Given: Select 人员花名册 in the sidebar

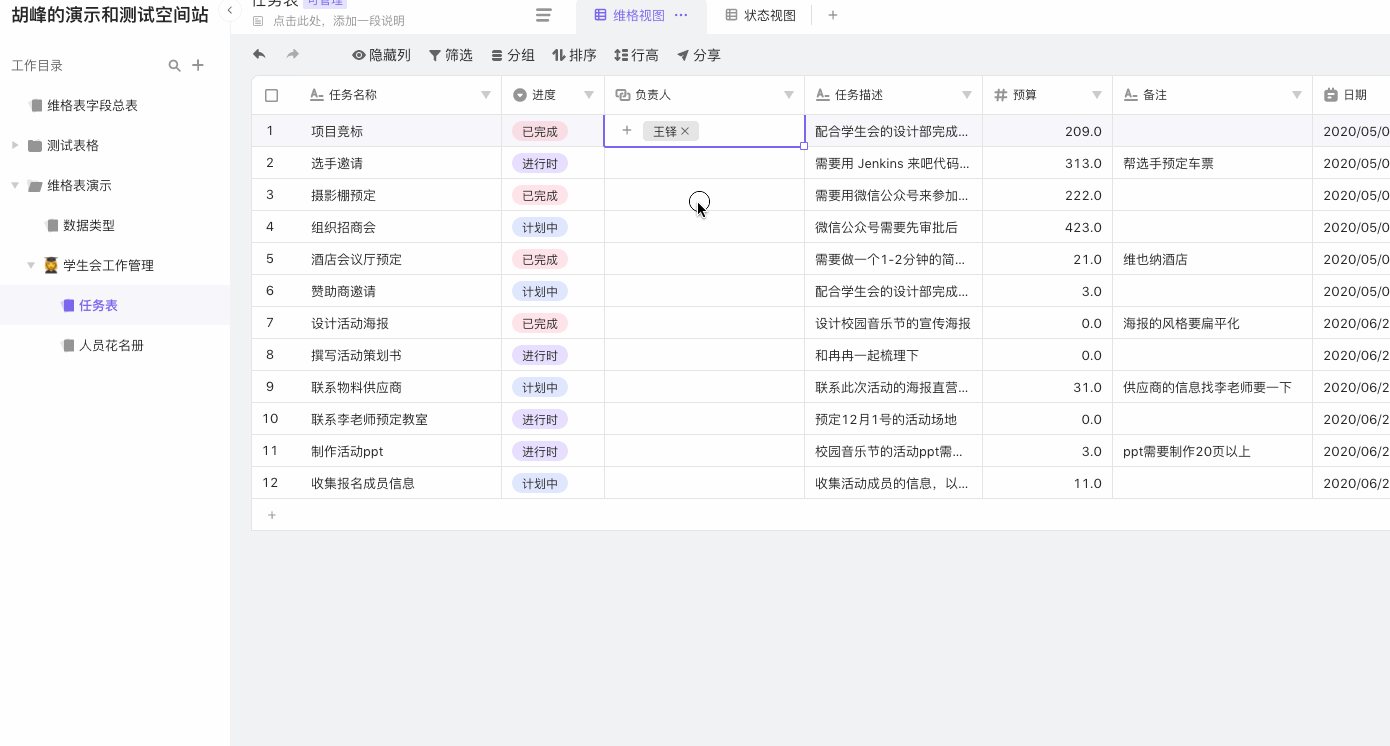Looking at the screenshot, I should 111,345.
